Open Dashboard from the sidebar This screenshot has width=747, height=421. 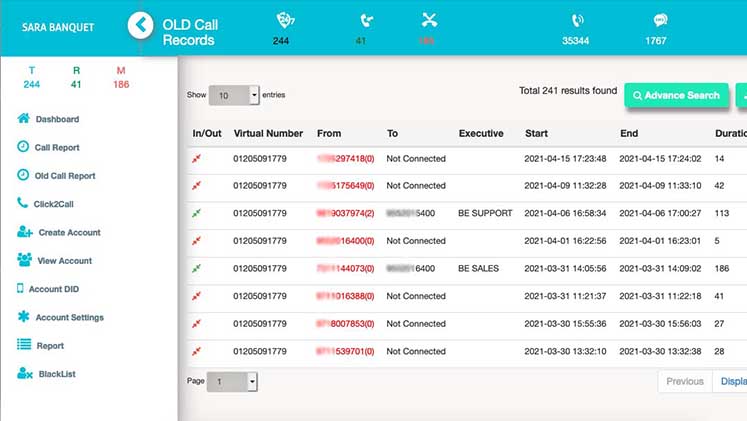(x=57, y=119)
